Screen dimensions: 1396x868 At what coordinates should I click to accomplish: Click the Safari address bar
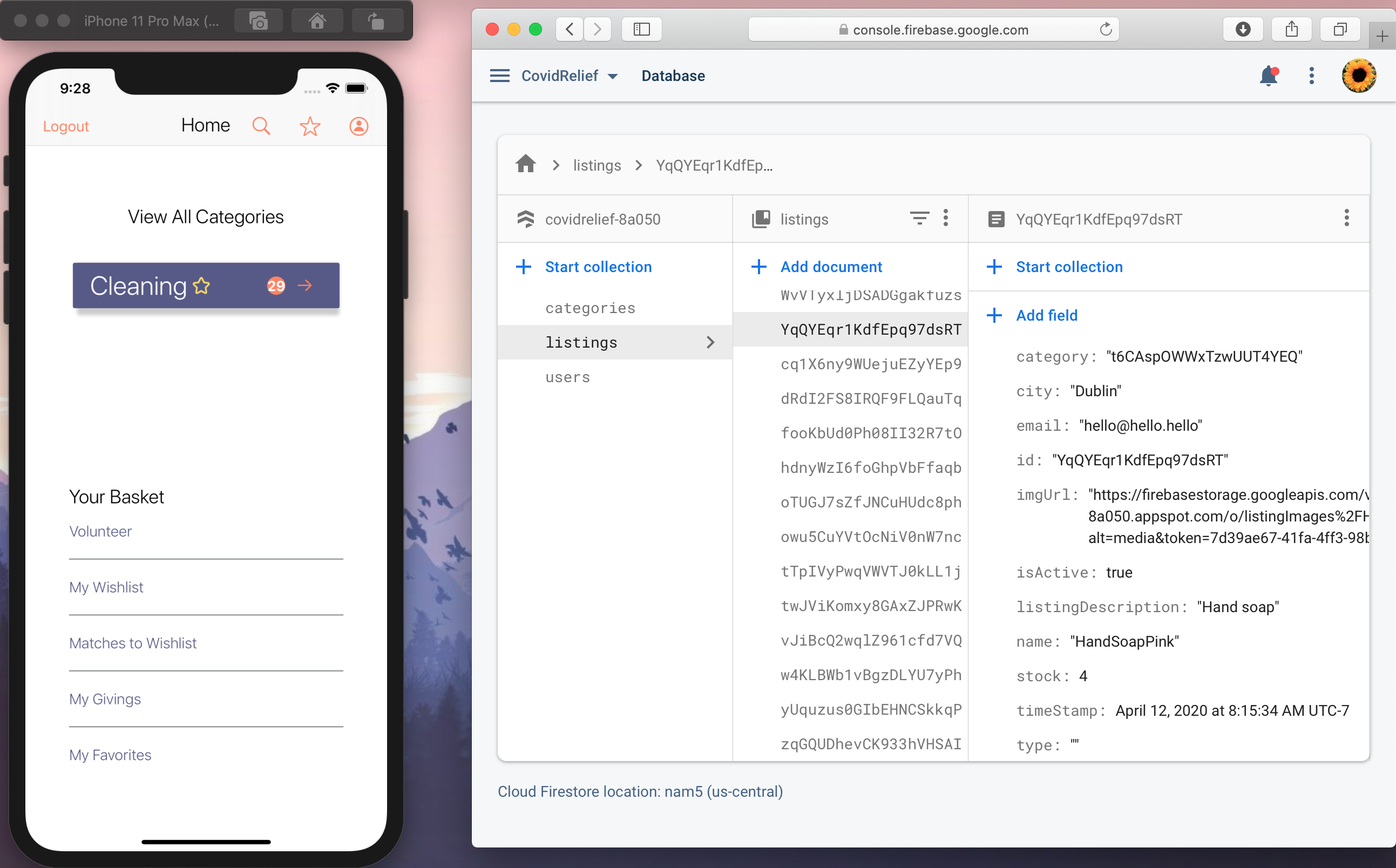click(933, 29)
